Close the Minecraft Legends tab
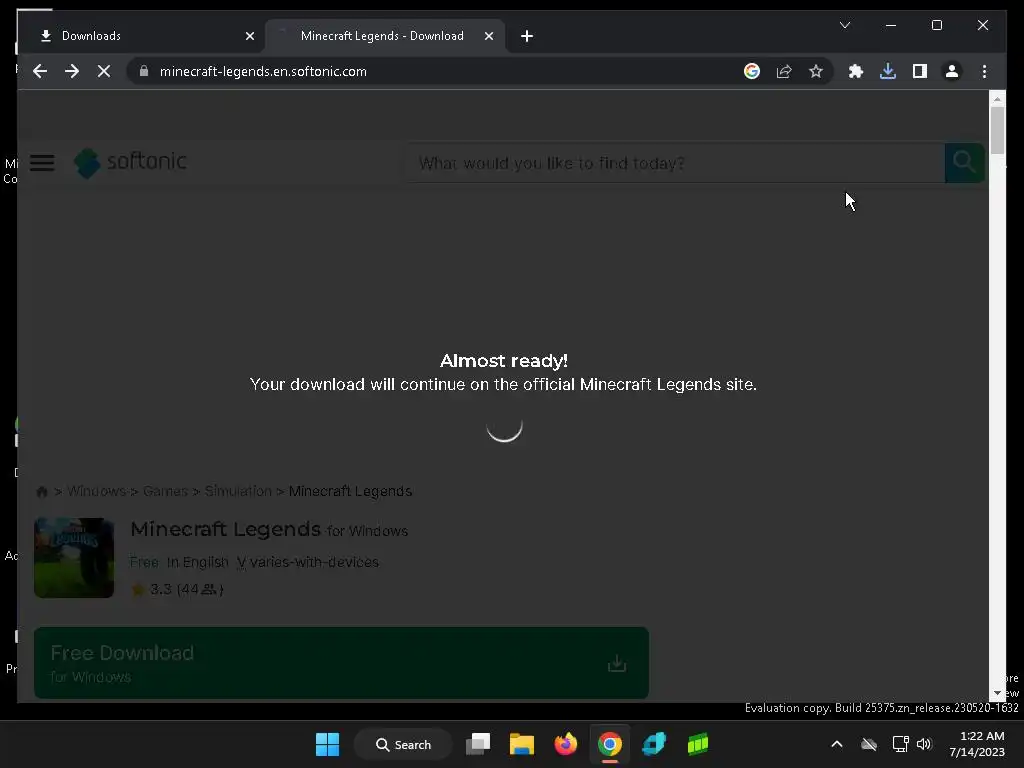The height and width of the screenshot is (768, 1024). [488, 36]
